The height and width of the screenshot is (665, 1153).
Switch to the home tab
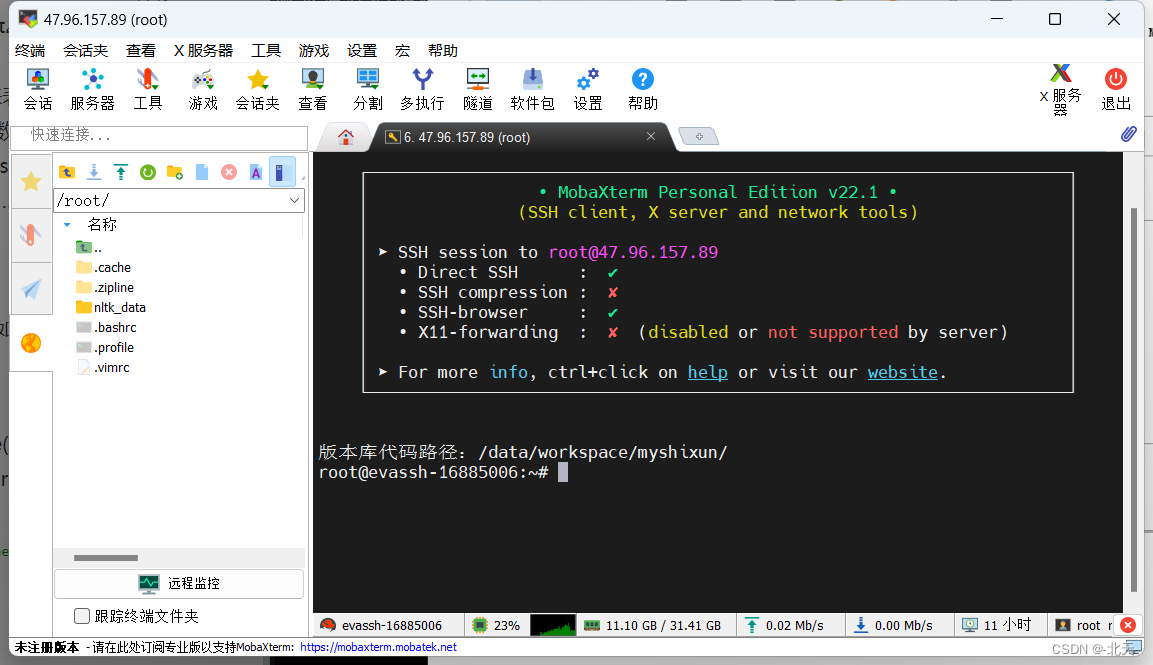coord(346,137)
